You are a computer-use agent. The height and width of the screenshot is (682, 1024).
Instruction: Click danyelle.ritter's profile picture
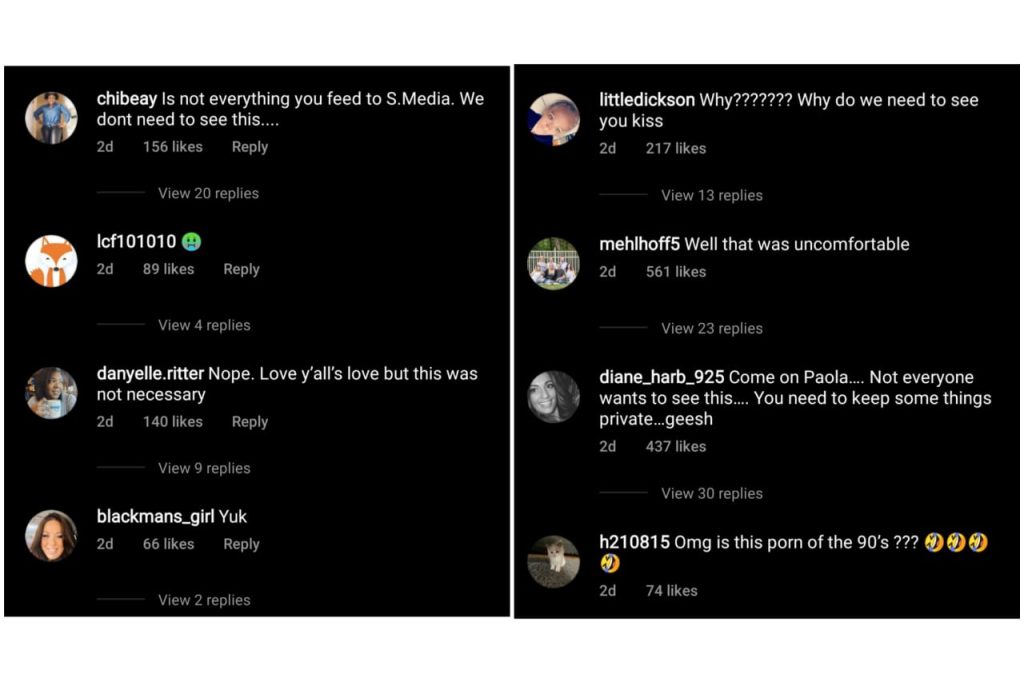51,392
